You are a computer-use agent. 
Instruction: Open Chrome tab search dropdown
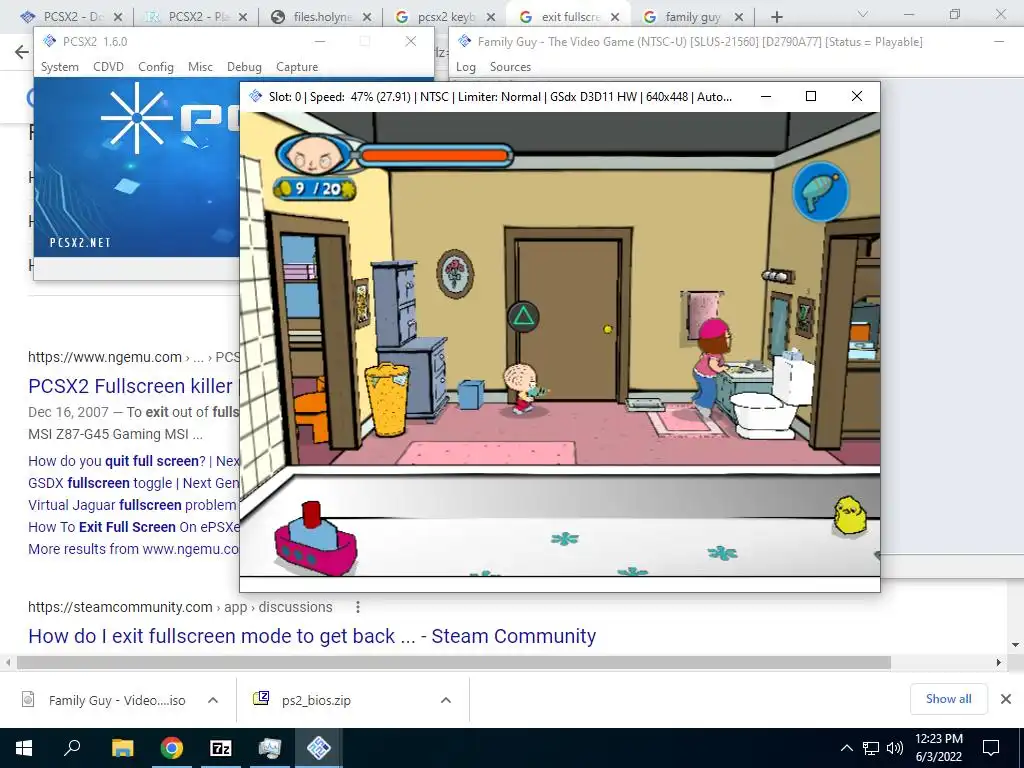pyautogui.click(x=862, y=14)
